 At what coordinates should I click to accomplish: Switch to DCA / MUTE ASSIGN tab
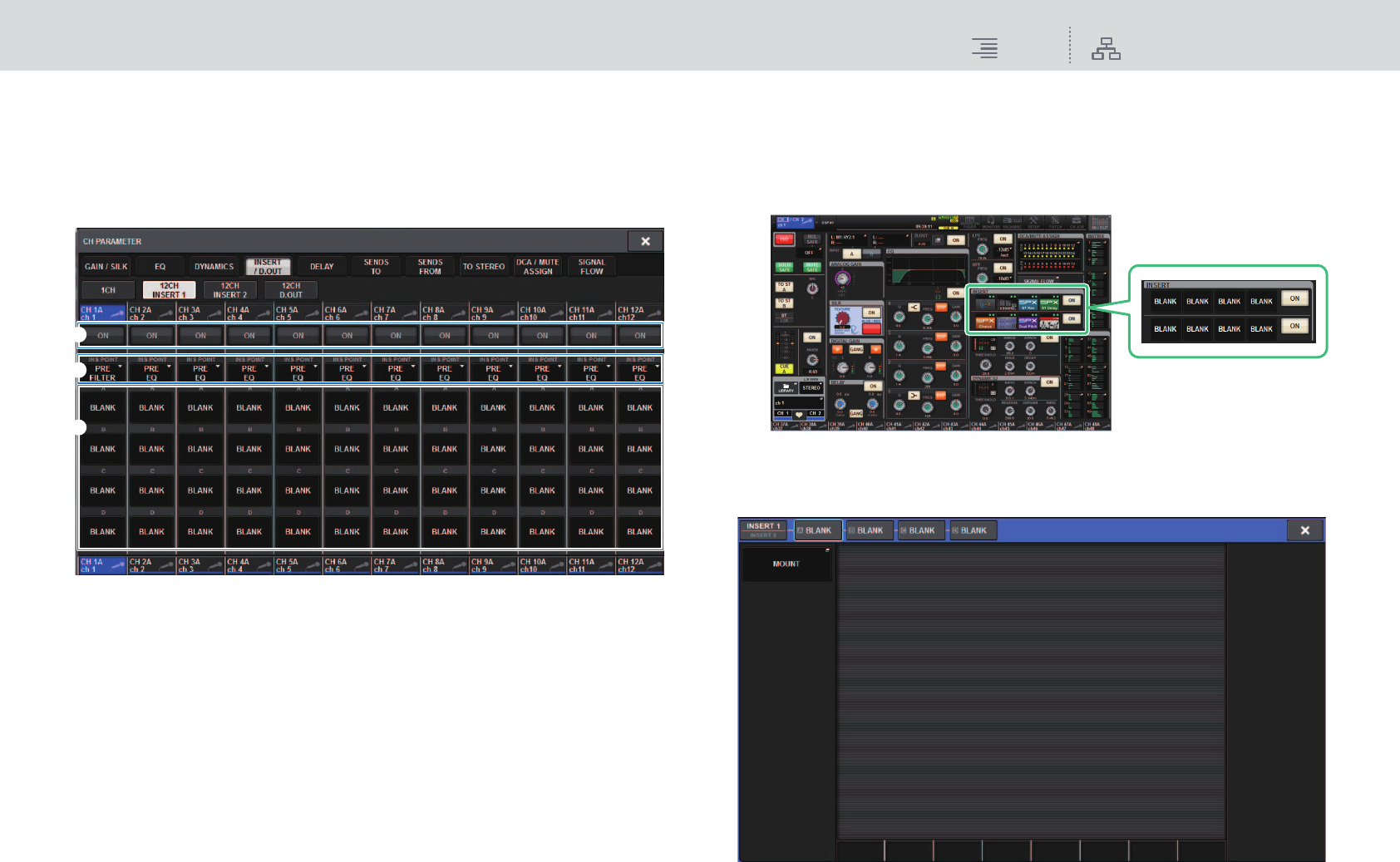(538, 267)
